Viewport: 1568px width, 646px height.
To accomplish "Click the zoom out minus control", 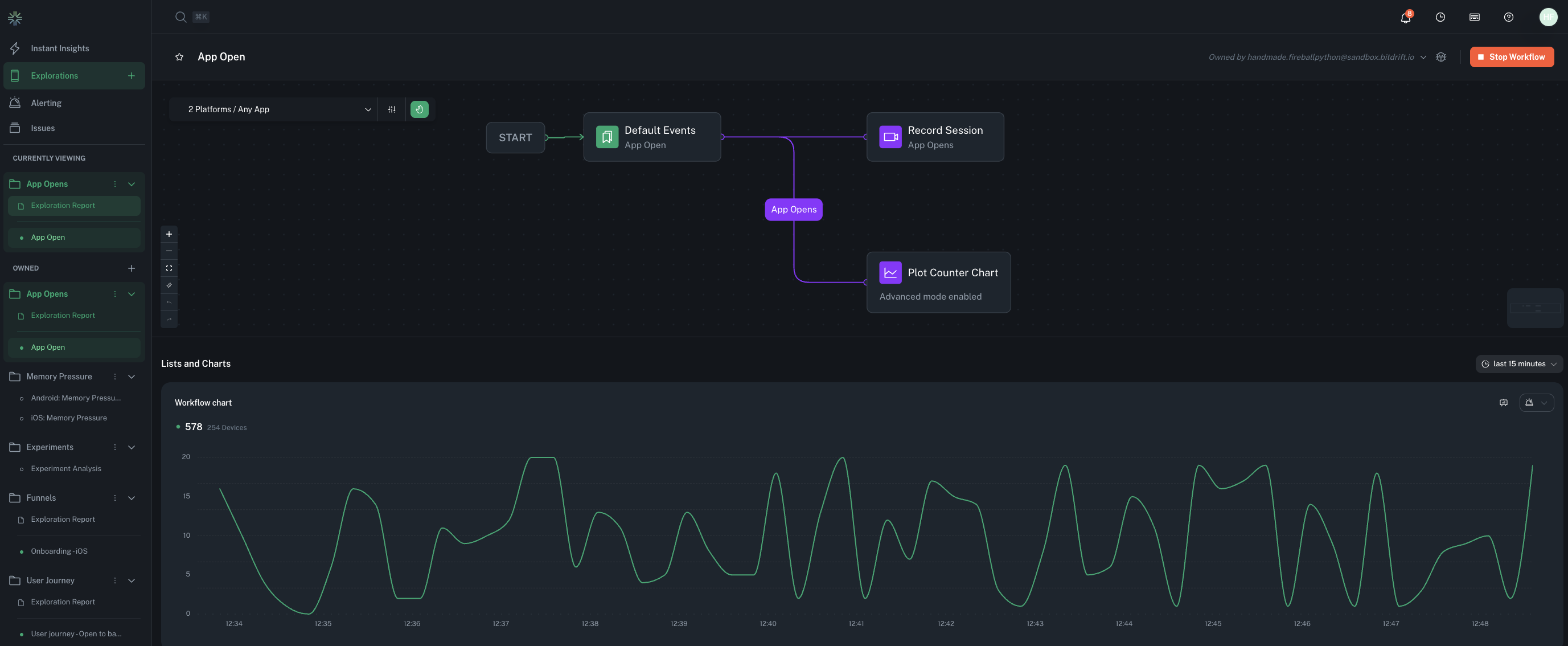I will pos(169,251).
